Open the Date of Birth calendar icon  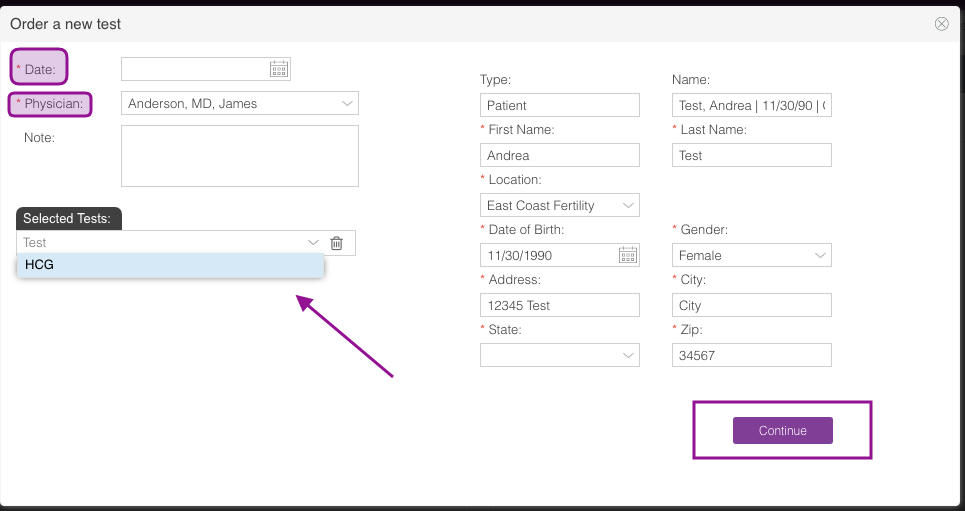click(x=628, y=255)
